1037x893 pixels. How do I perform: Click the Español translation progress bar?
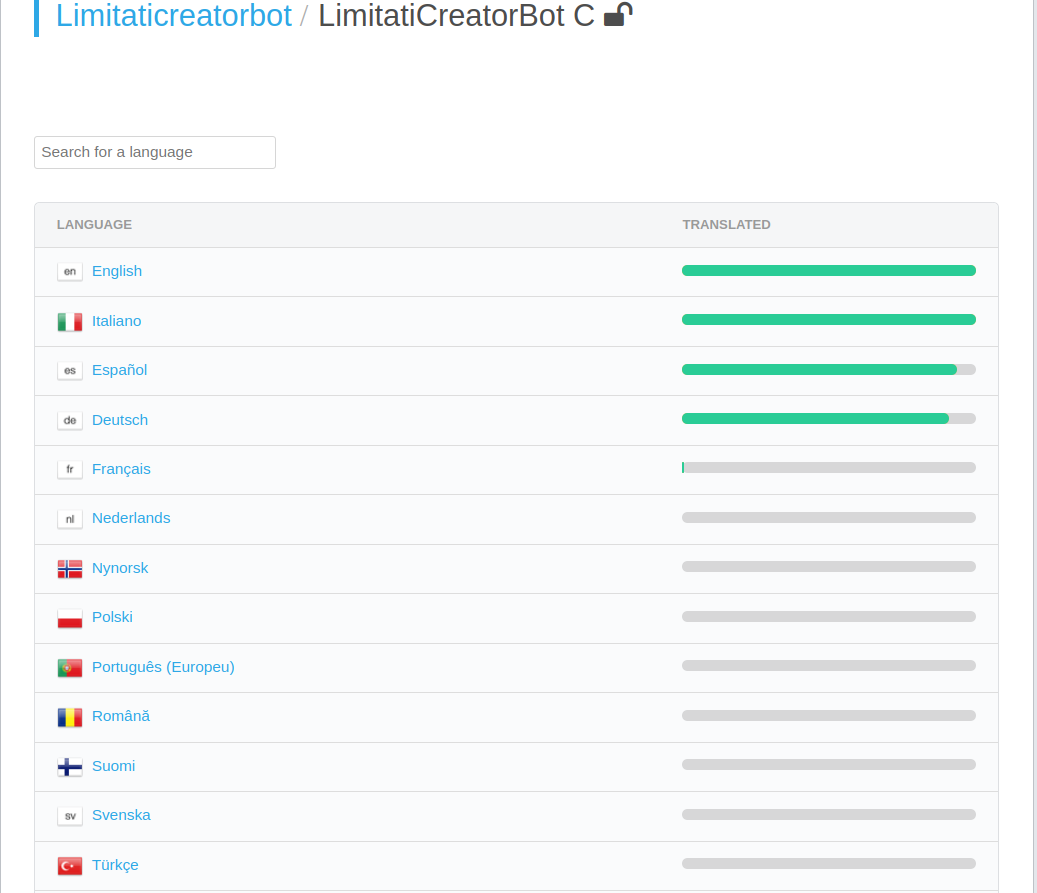tap(828, 370)
